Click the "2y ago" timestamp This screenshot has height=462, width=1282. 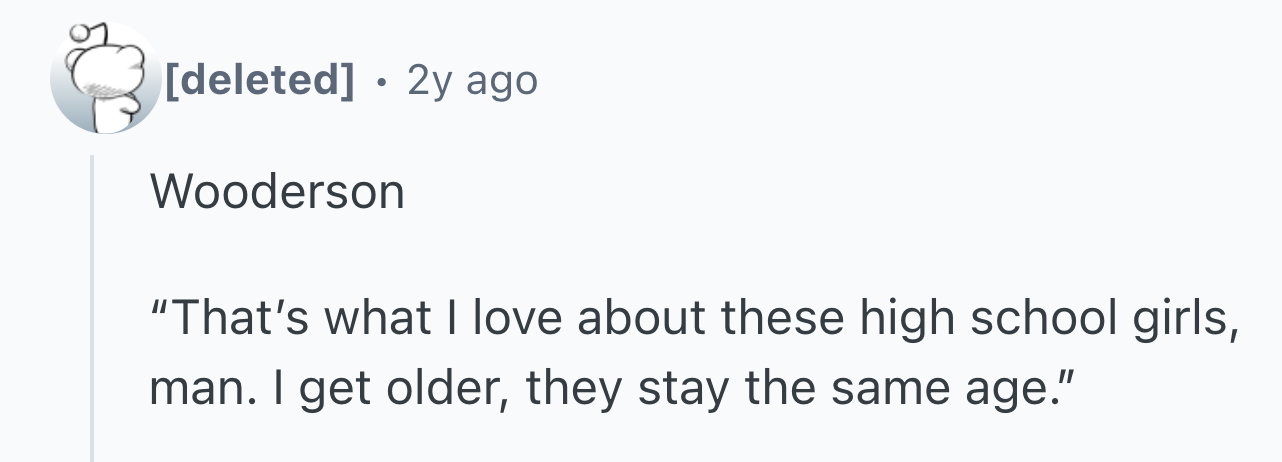(x=472, y=80)
